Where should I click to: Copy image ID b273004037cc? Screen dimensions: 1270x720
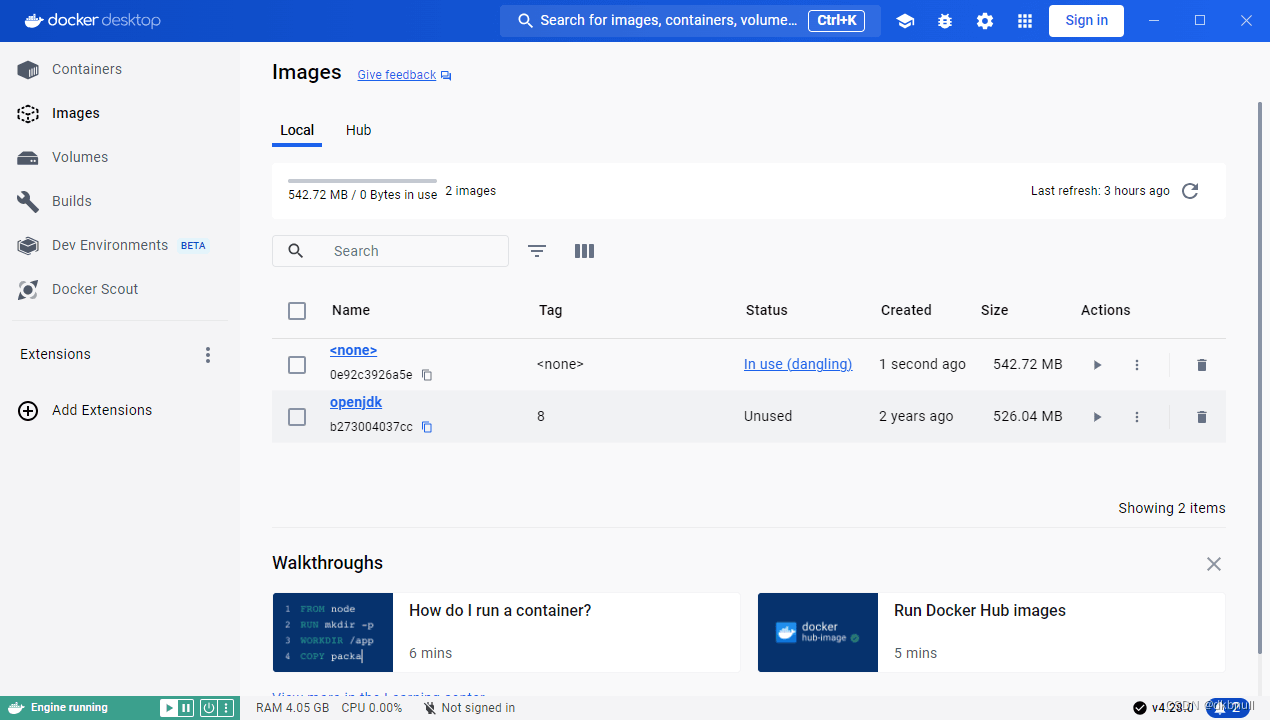(x=427, y=427)
